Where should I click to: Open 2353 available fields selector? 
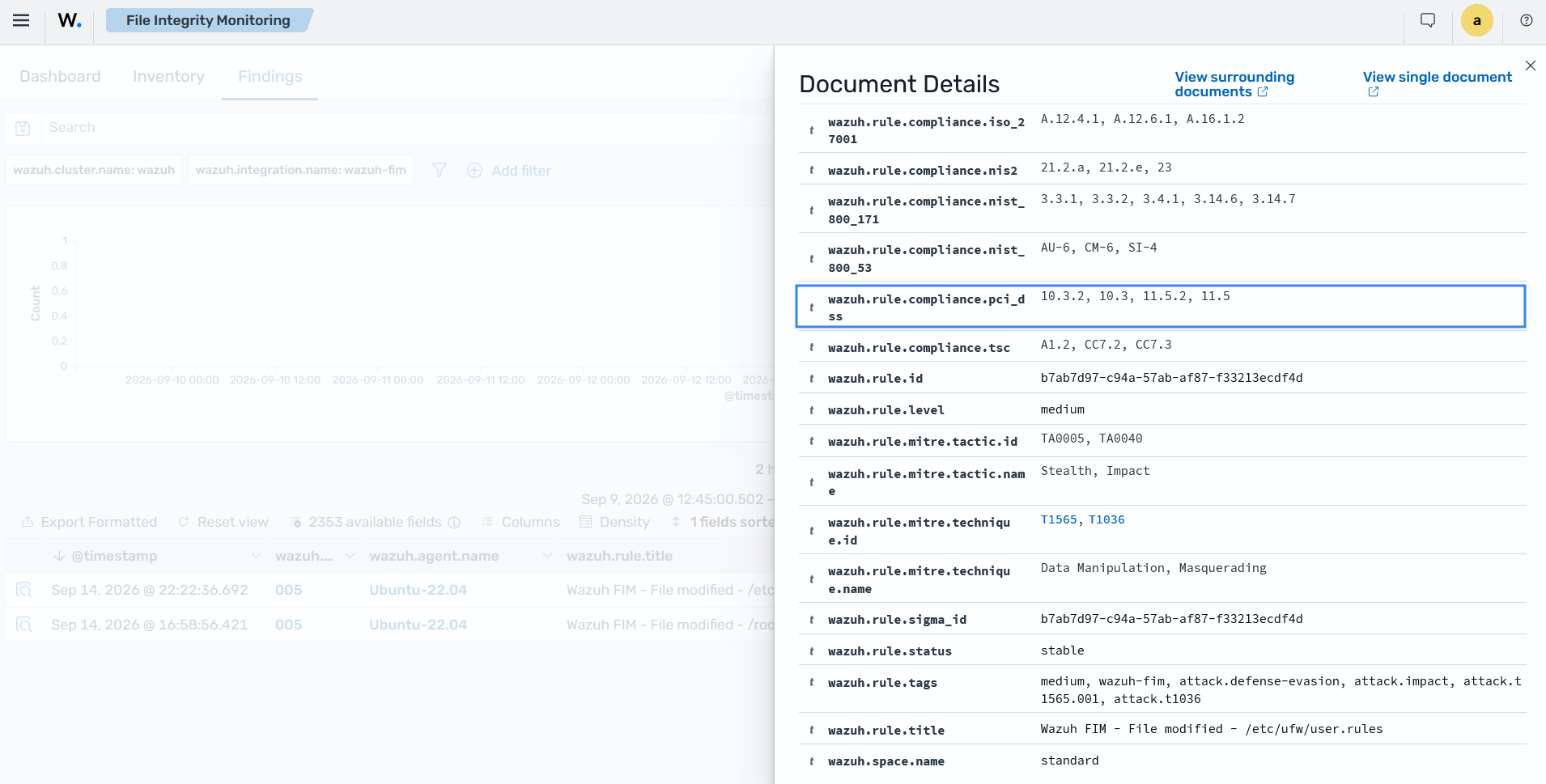tap(375, 522)
